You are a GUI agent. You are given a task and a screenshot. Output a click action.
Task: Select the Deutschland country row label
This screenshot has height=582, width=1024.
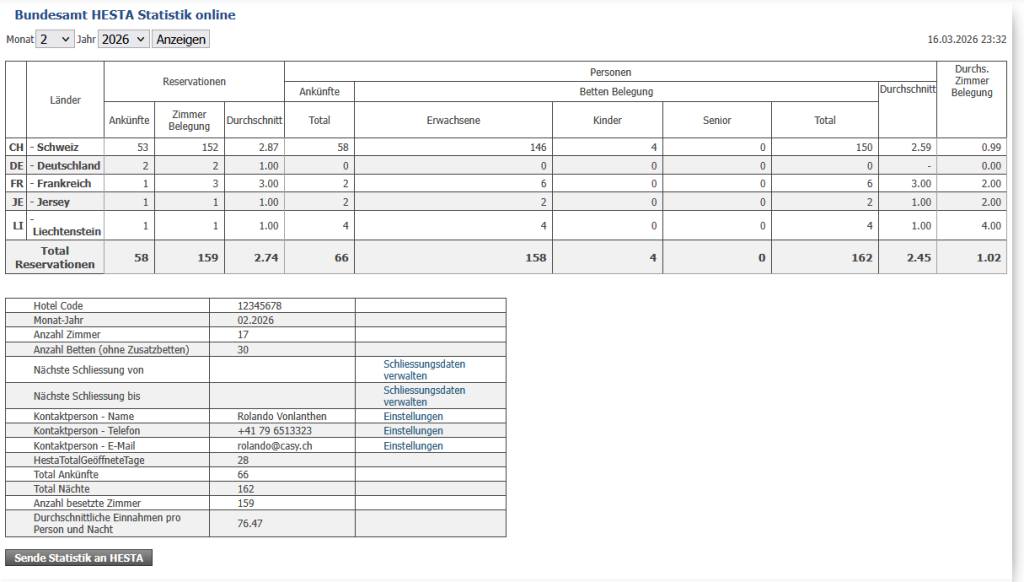pos(69,165)
